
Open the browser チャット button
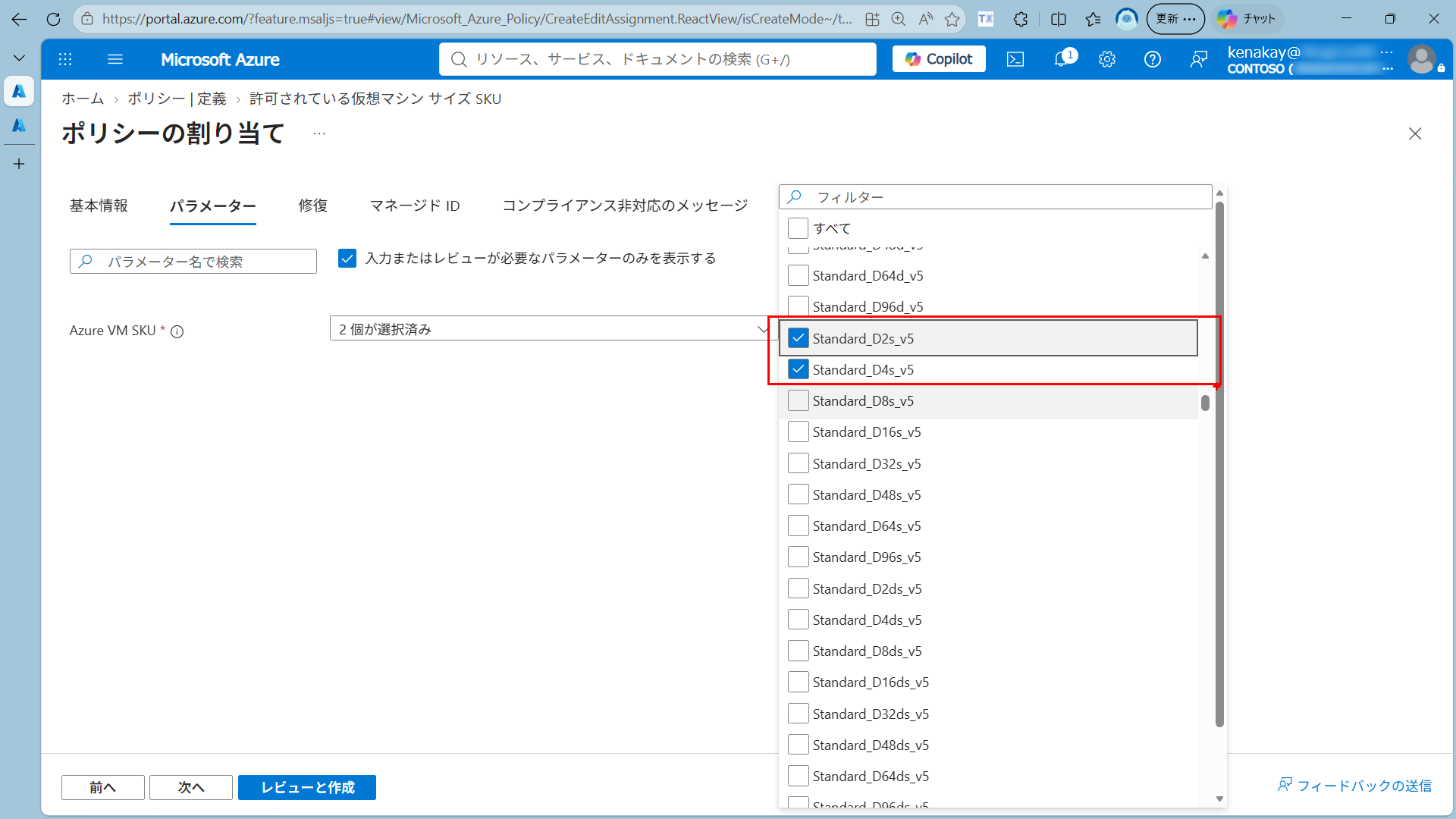[1247, 19]
